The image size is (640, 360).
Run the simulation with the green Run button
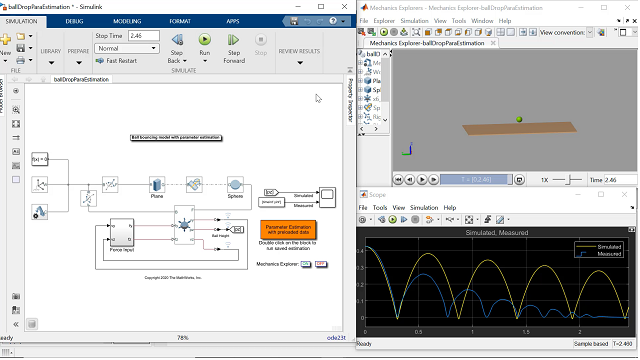coord(204,40)
